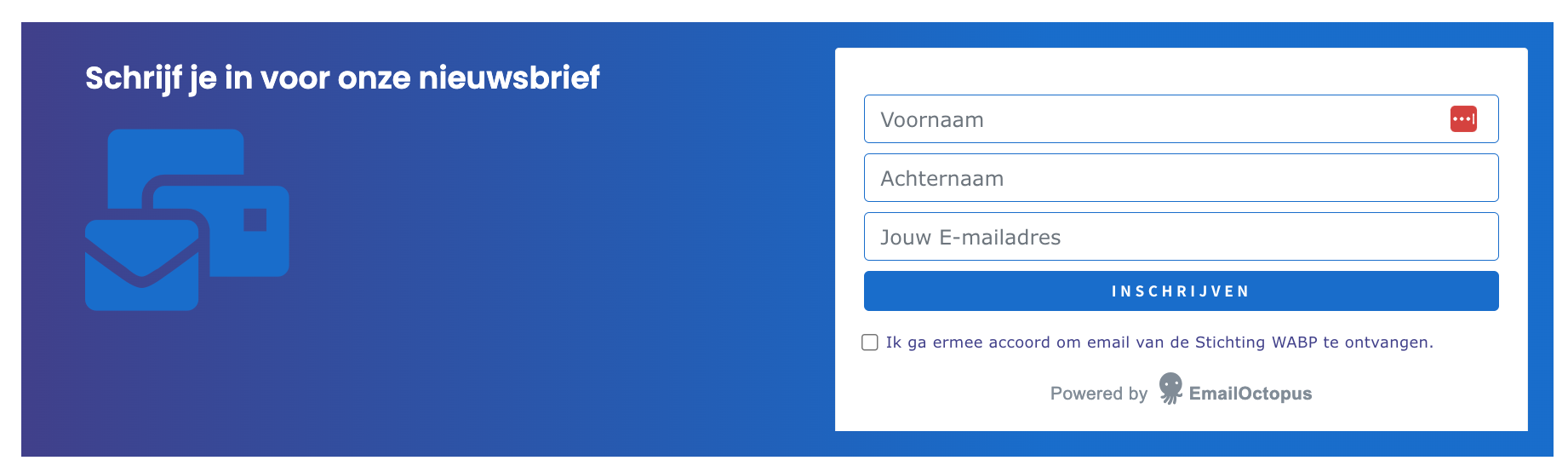Click the word "ontvangen" in consent text
Viewport: 1568px width, 472px height.
click(1388, 342)
